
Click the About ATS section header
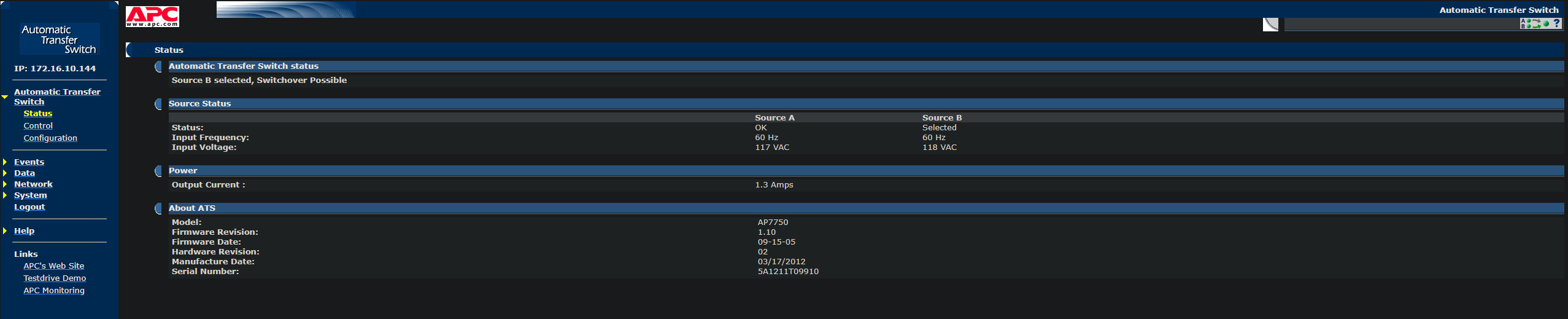coord(192,208)
